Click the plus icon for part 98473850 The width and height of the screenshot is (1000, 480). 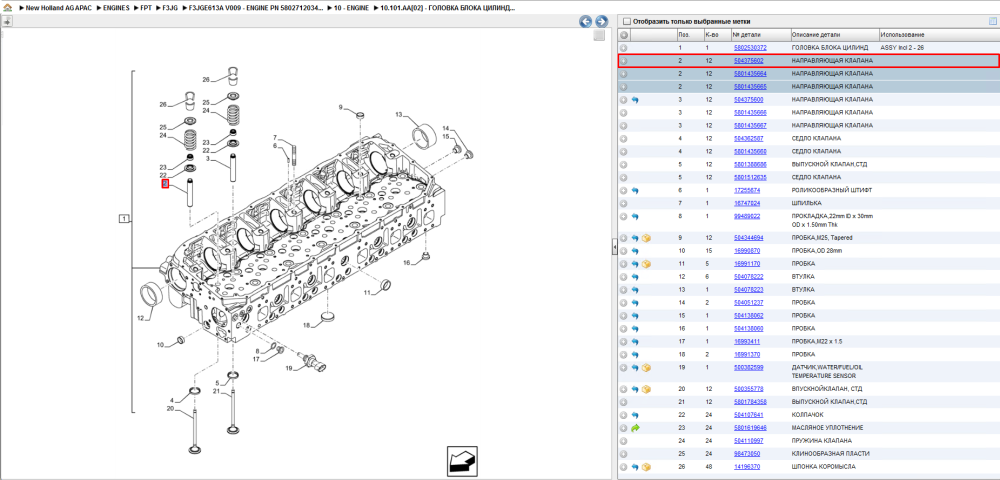[x=624, y=454]
